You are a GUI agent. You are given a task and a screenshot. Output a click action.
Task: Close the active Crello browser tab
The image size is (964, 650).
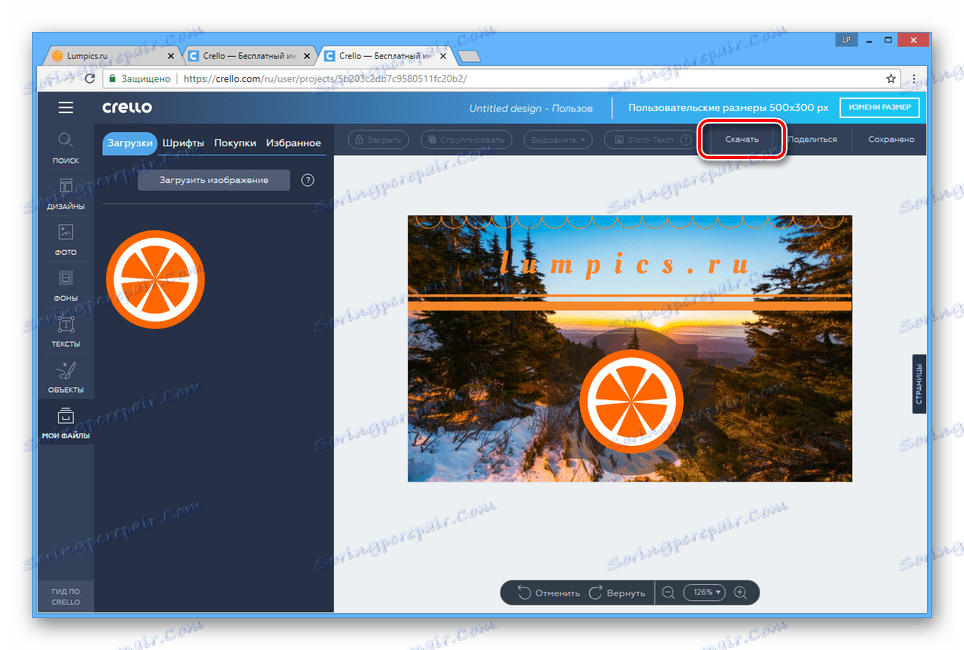coord(443,56)
